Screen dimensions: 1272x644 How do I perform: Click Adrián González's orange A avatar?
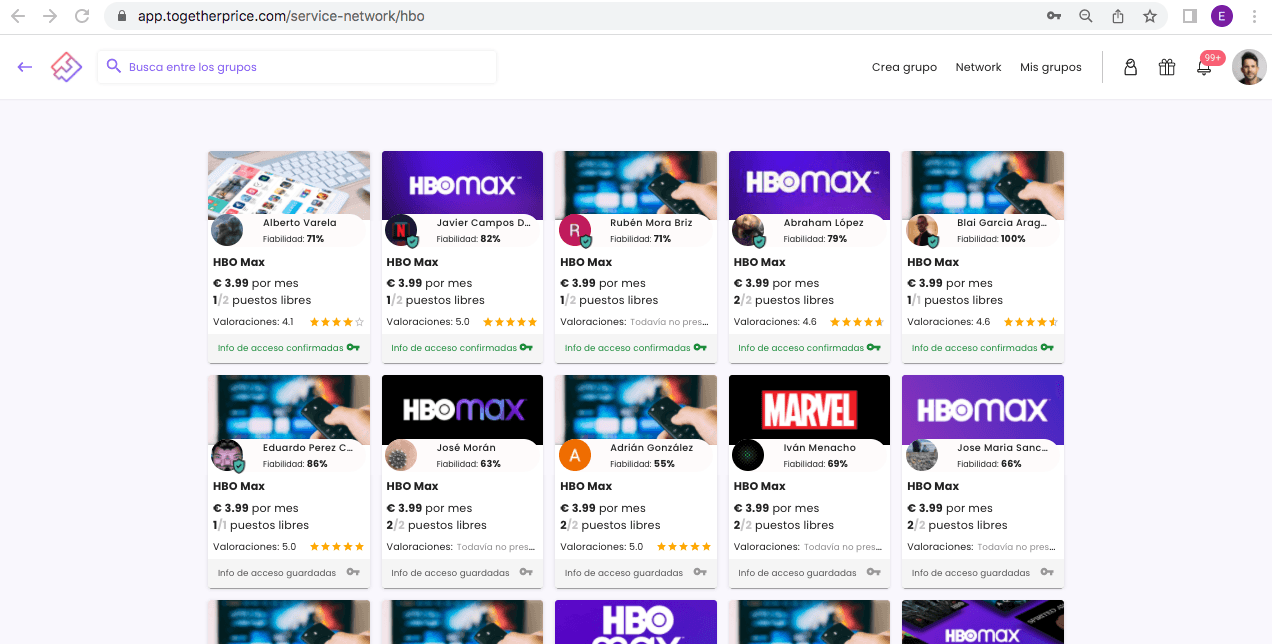tap(575, 455)
